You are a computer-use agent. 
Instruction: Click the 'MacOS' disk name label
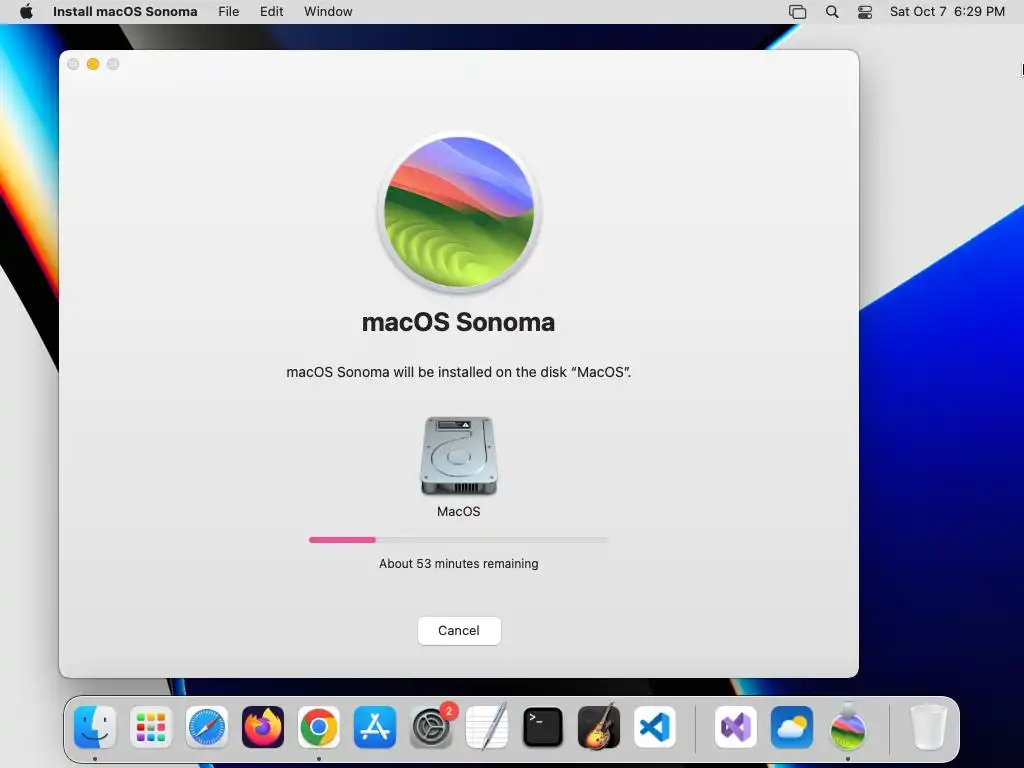pyautogui.click(x=458, y=511)
